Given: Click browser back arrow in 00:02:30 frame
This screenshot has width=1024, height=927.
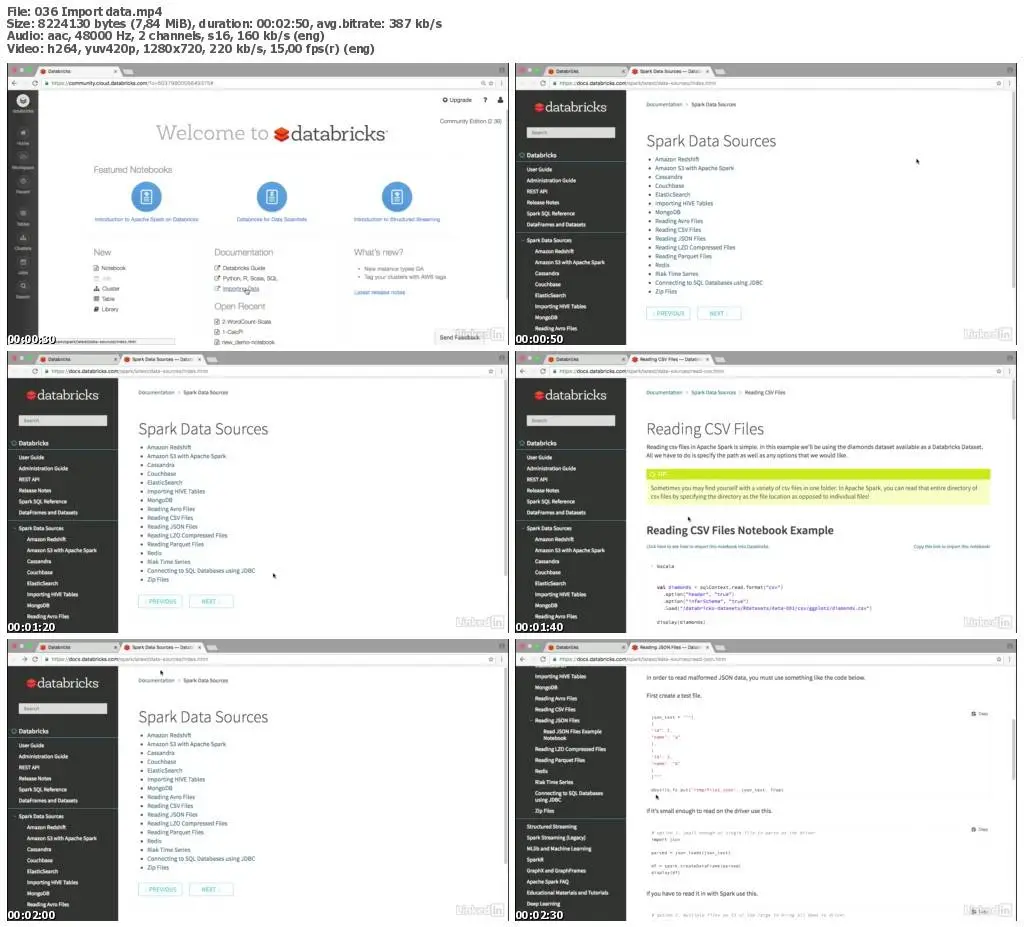Looking at the screenshot, I should click(x=522, y=659).
